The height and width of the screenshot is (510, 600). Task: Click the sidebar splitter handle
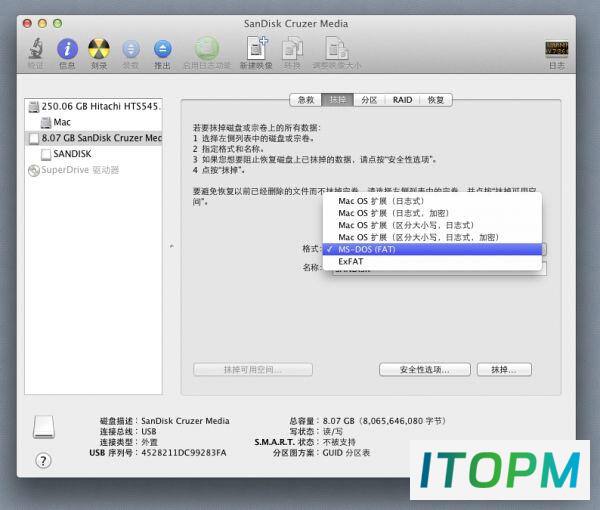pyautogui.click(x=171, y=246)
